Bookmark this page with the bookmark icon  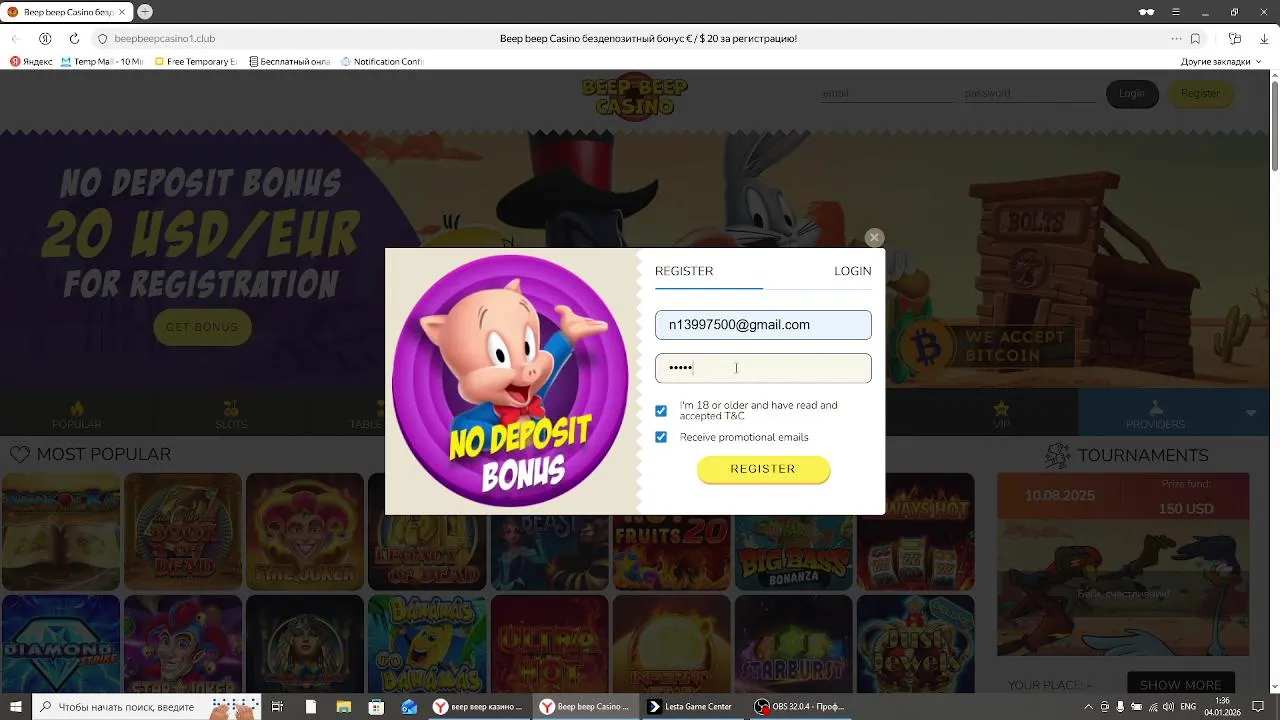coord(1195,38)
